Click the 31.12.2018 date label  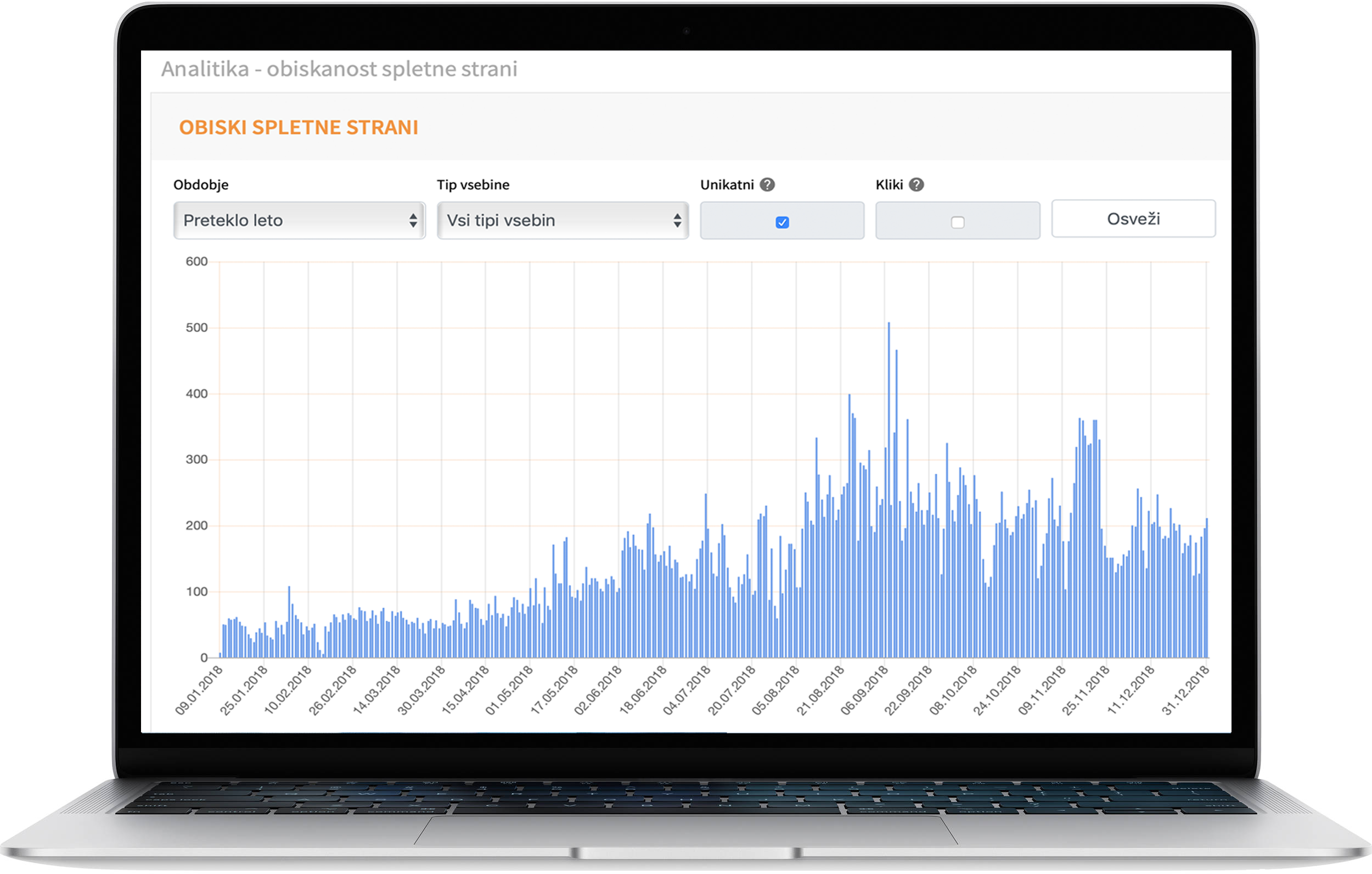tap(1185, 690)
